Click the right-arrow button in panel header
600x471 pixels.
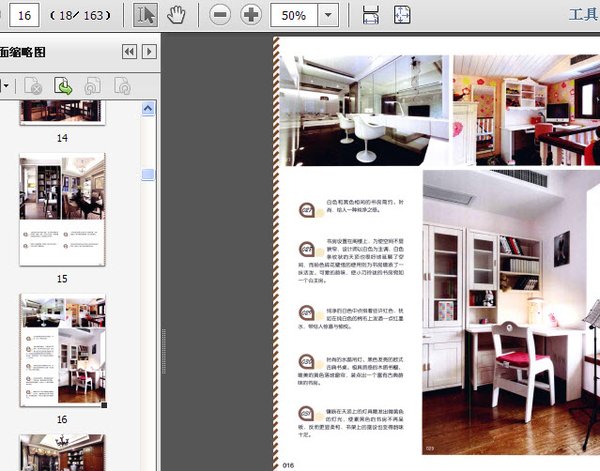click(x=149, y=52)
